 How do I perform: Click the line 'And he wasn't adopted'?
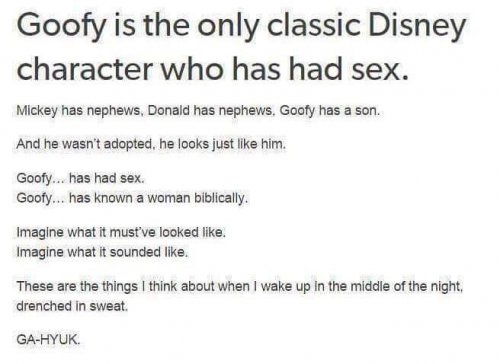(x=85, y=144)
